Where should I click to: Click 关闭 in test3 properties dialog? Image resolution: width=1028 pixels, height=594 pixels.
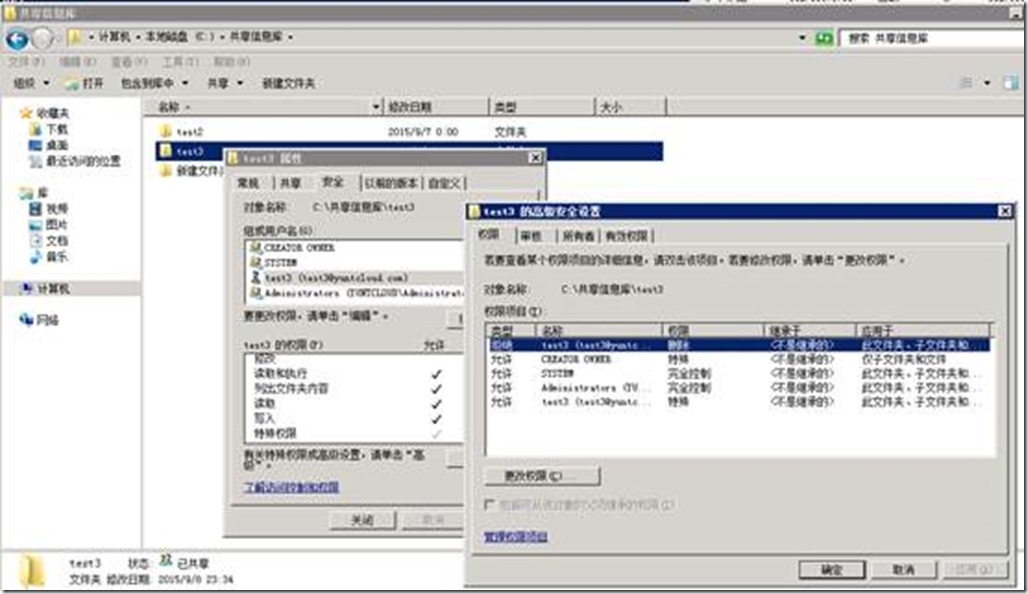click(x=363, y=520)
